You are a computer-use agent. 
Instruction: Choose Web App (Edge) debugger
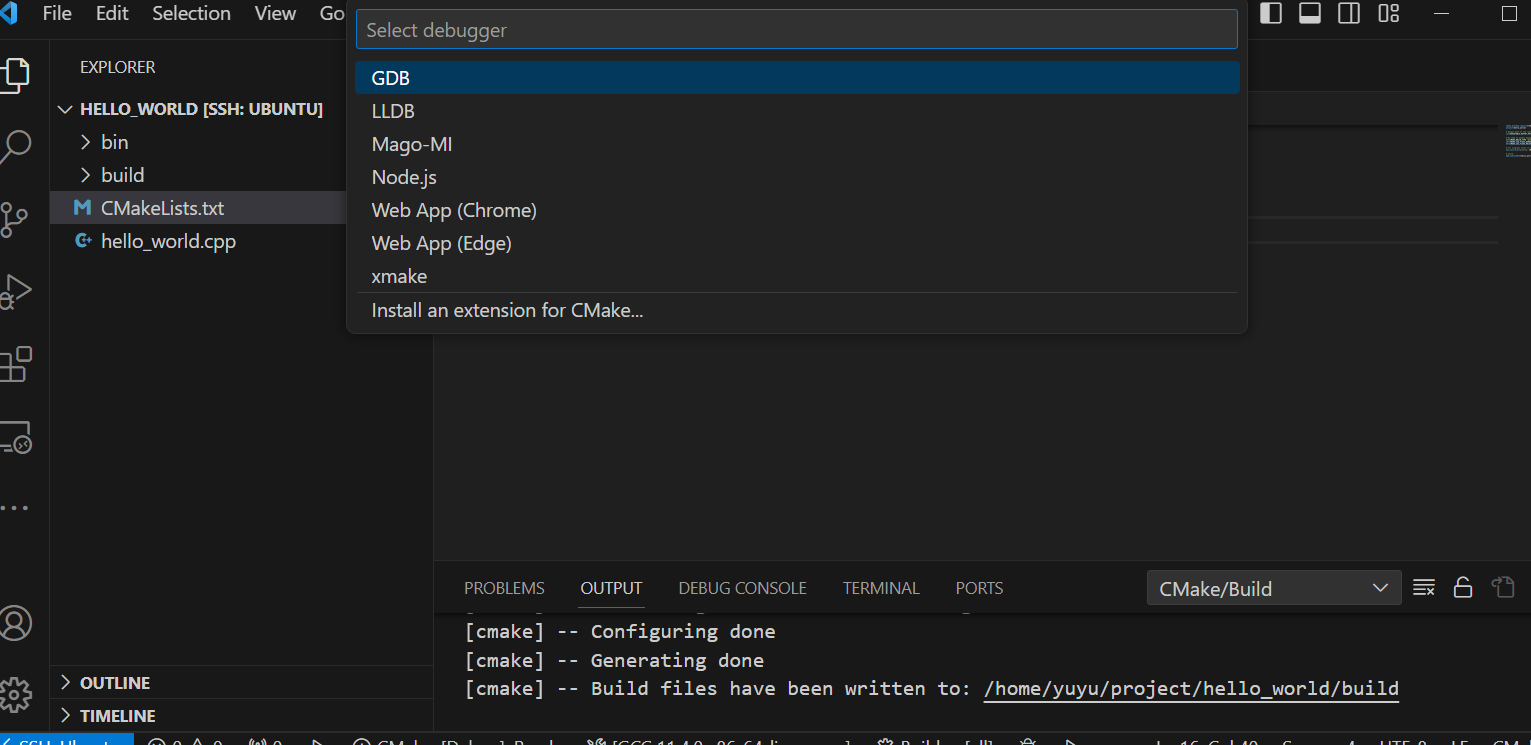(797, 243)
